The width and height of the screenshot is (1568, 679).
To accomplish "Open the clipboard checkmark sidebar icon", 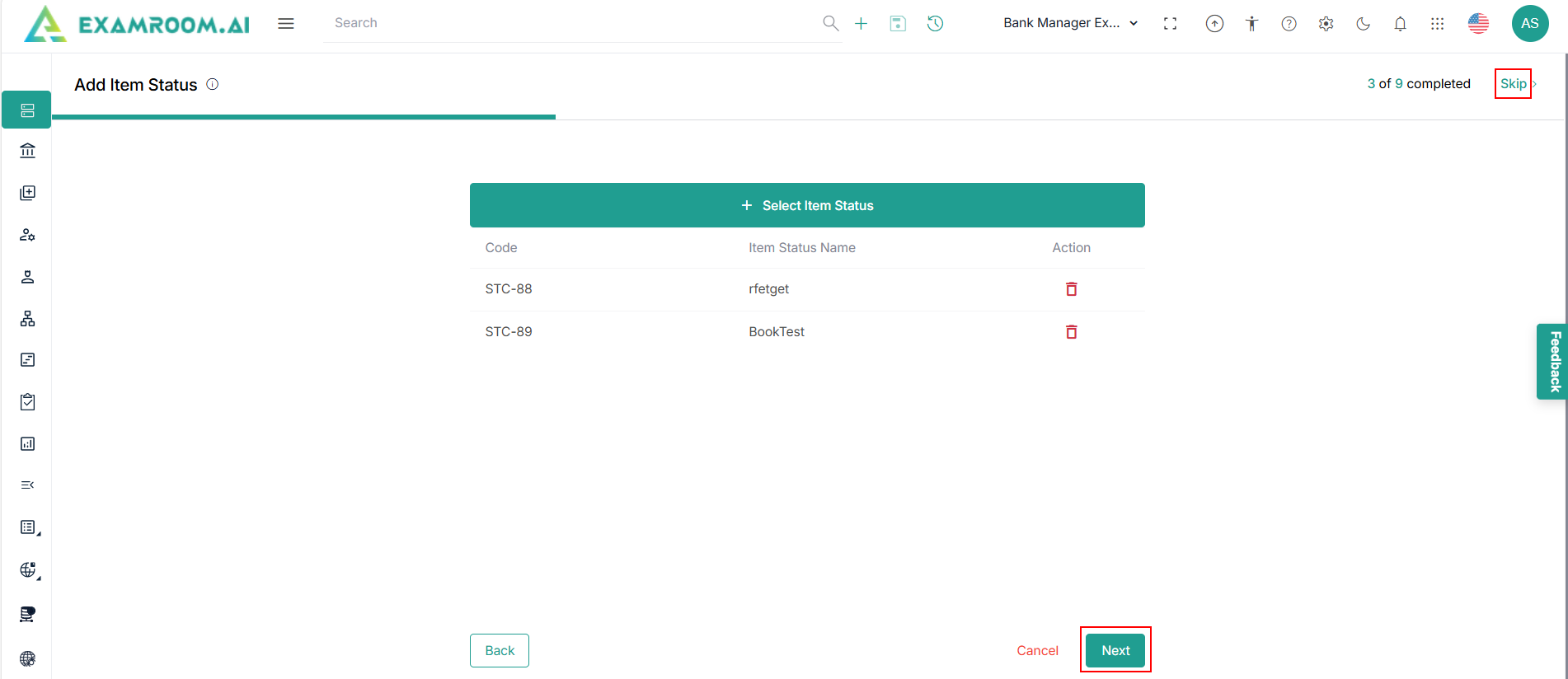I will (27, 402).
